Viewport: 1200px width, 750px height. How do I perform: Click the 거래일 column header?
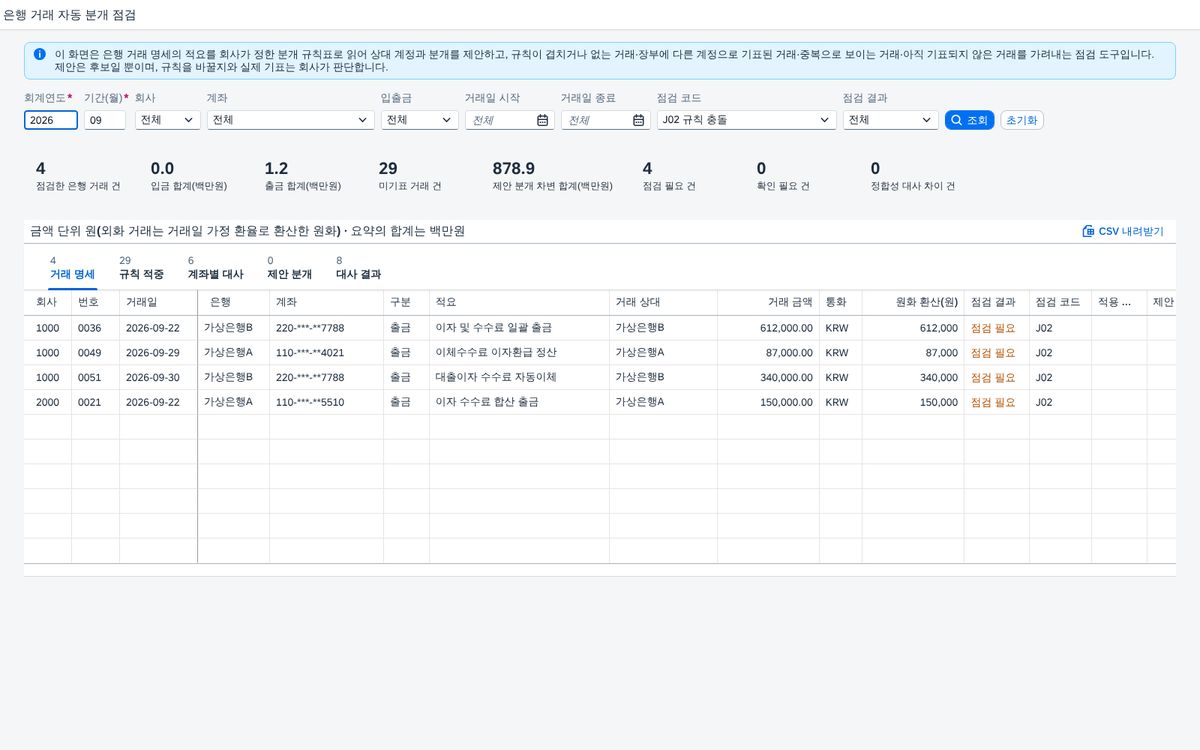pos(159,302)
